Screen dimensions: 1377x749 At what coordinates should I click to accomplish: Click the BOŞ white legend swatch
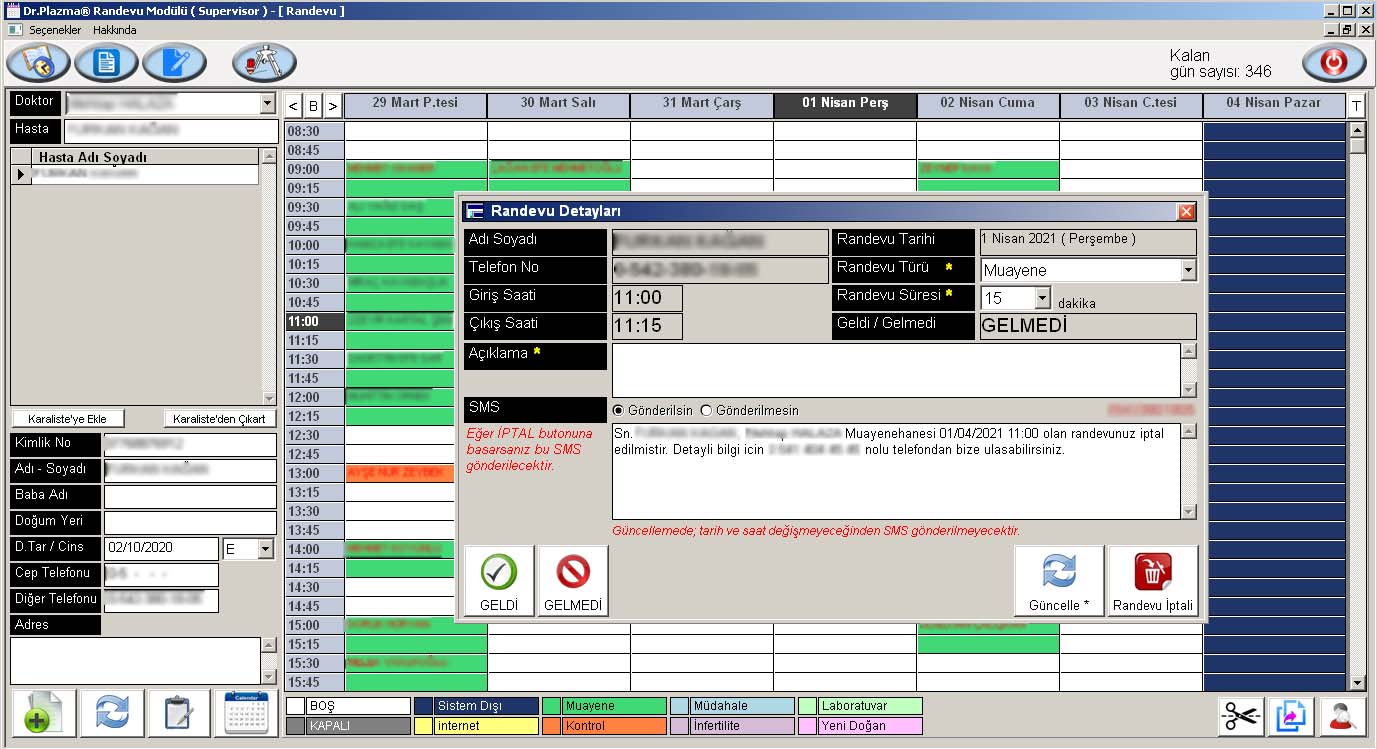(x=295, y=706)
